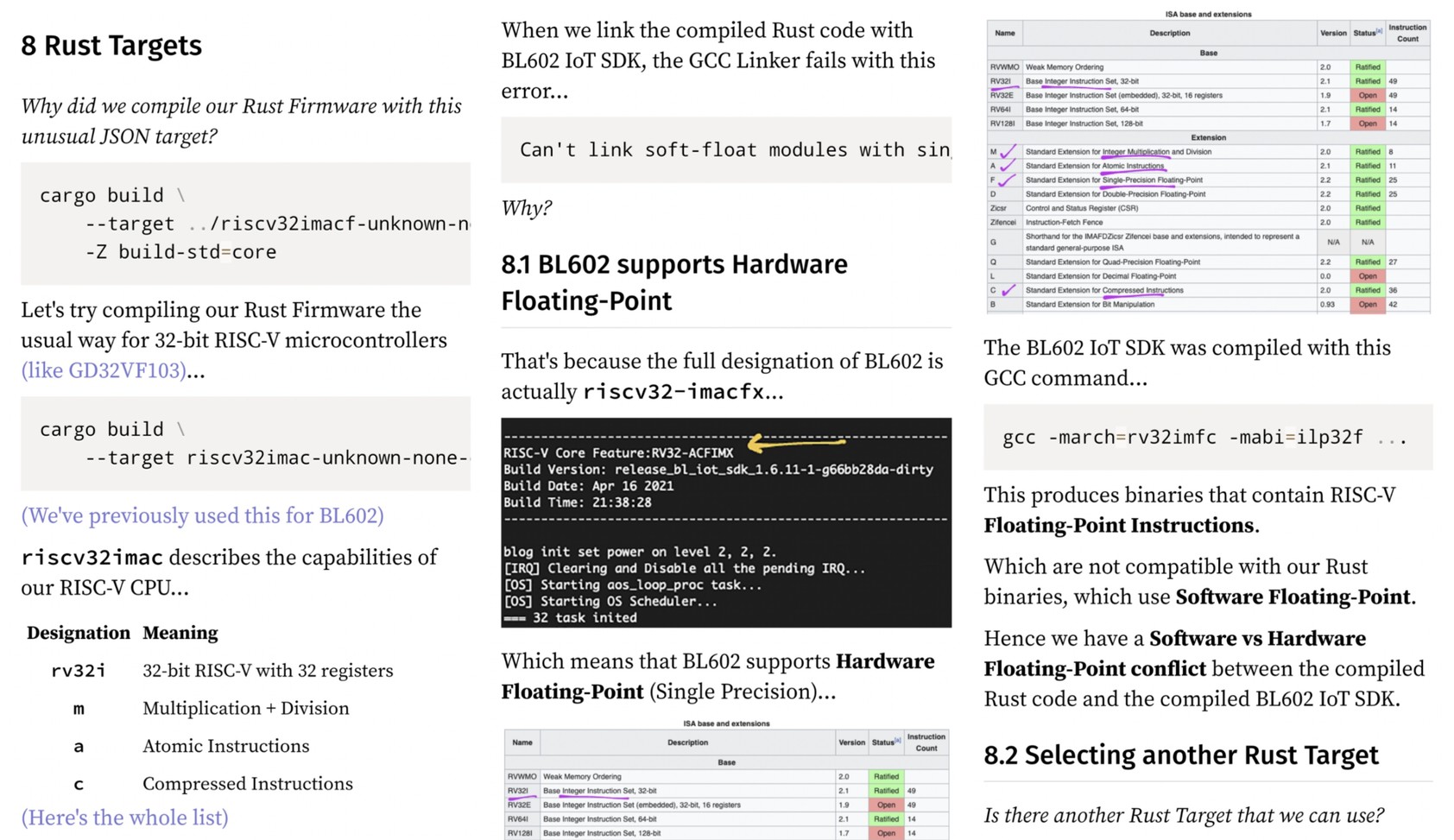Follow the 'Here's the whole list' link
This screenshot has width=1454, height=840.
pyautogui.click(x=124, y=818)
